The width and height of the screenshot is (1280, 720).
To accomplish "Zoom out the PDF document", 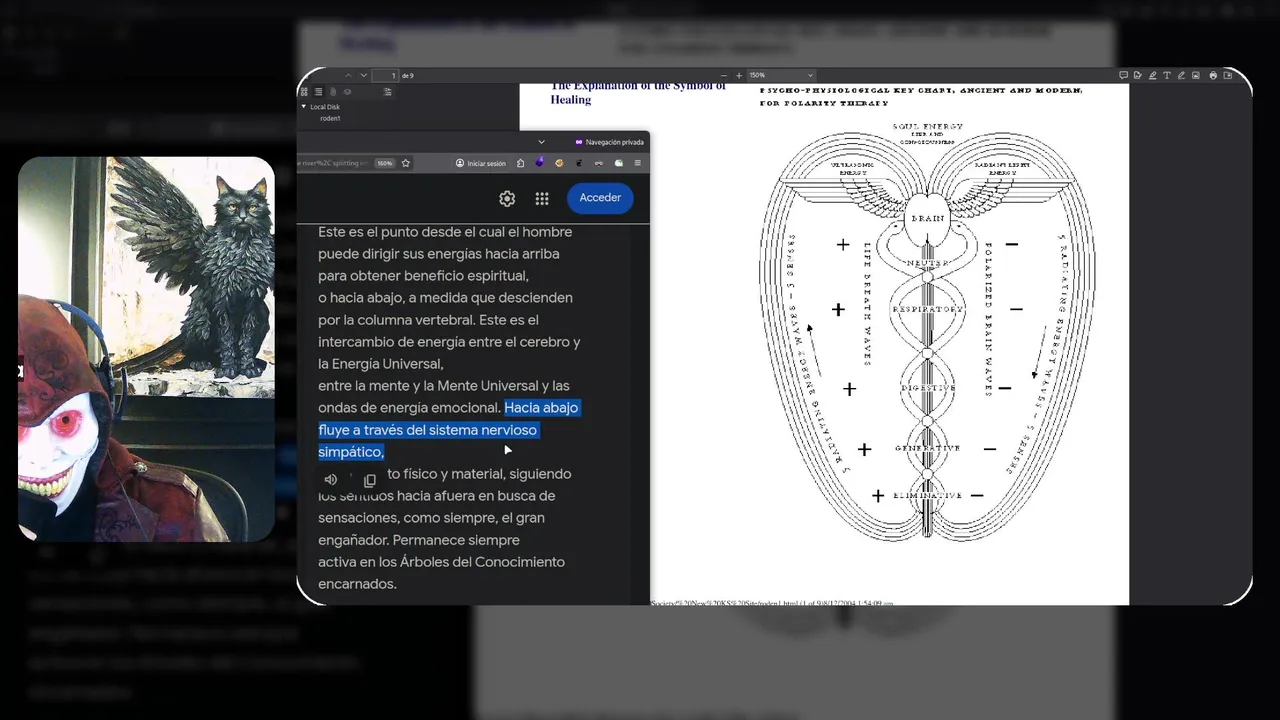I will pyautogui.click(x=724, y=76).
